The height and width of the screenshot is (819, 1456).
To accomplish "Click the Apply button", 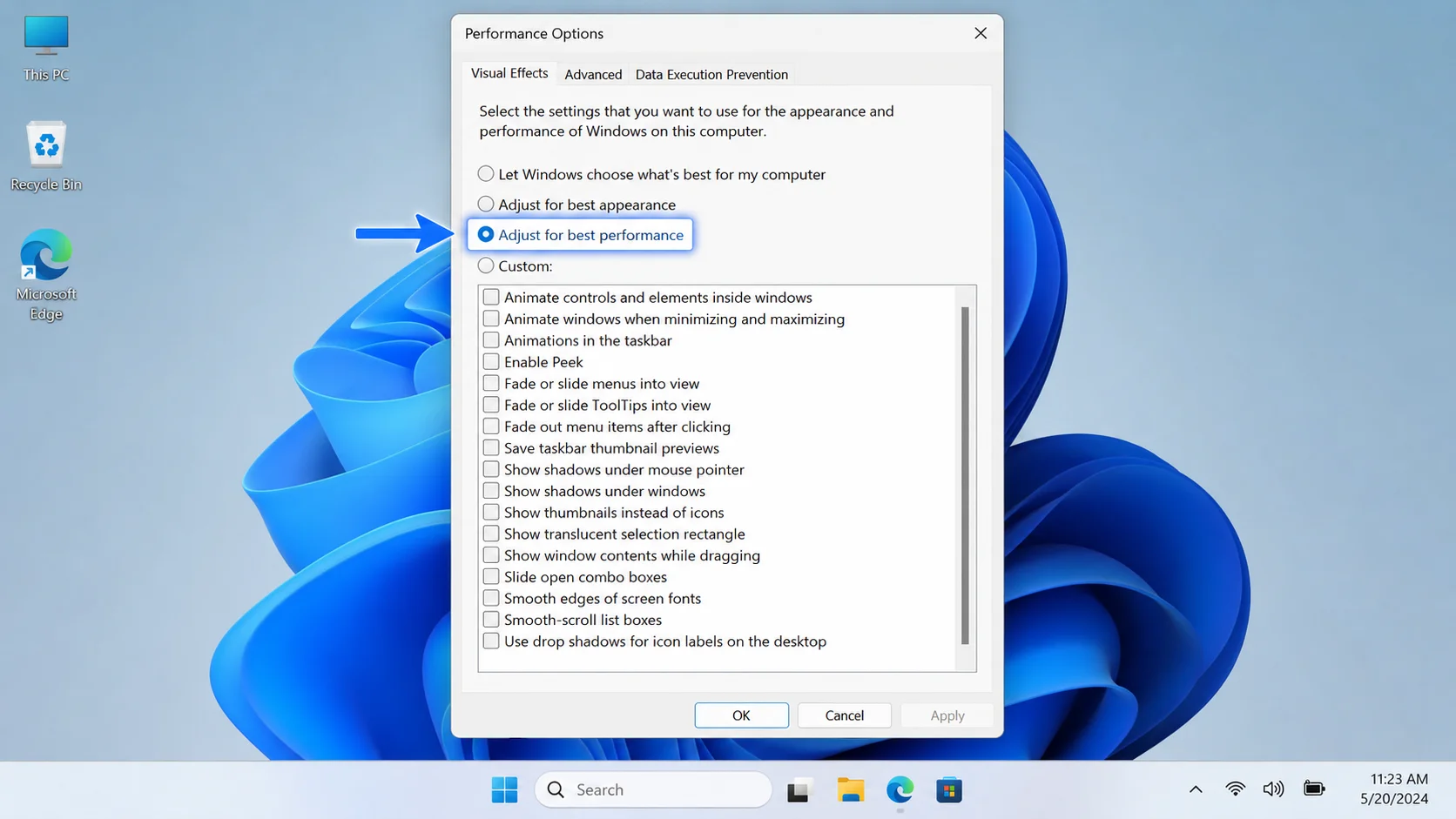I will pos(947,715).
